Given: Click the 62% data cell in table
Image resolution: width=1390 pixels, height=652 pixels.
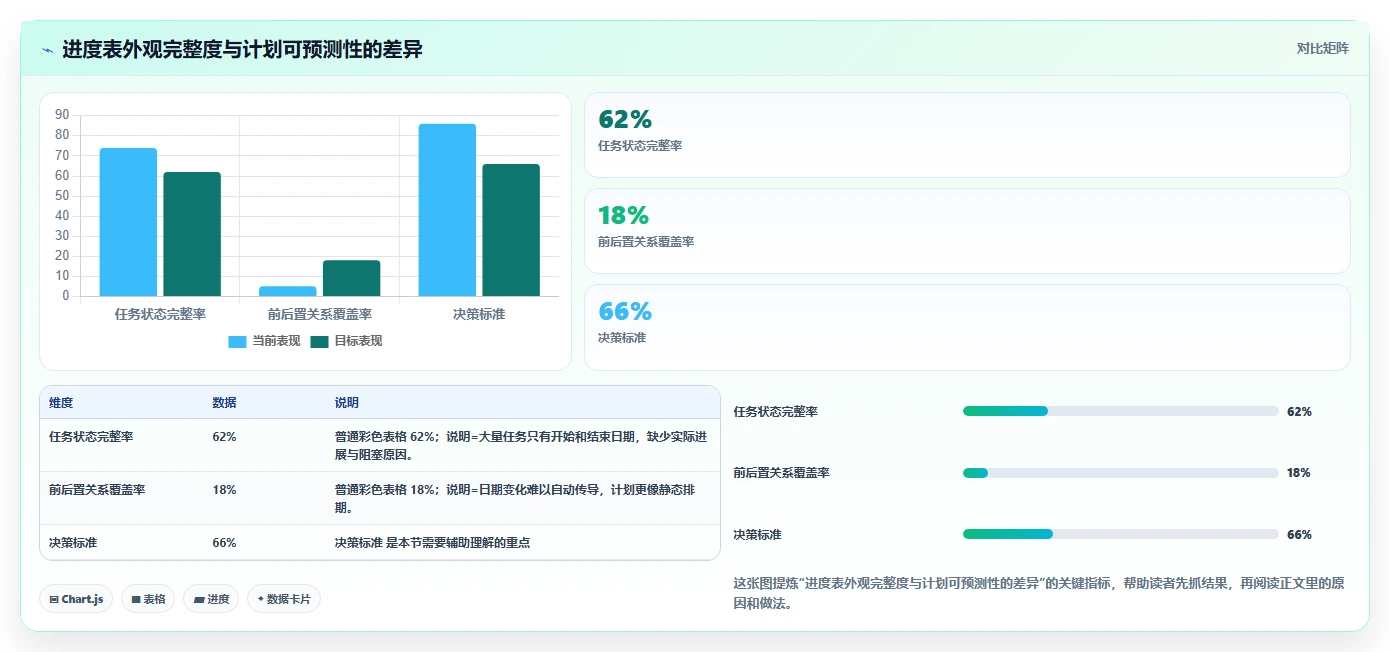Looking at the screenshot, I should (x=224, y=437).
